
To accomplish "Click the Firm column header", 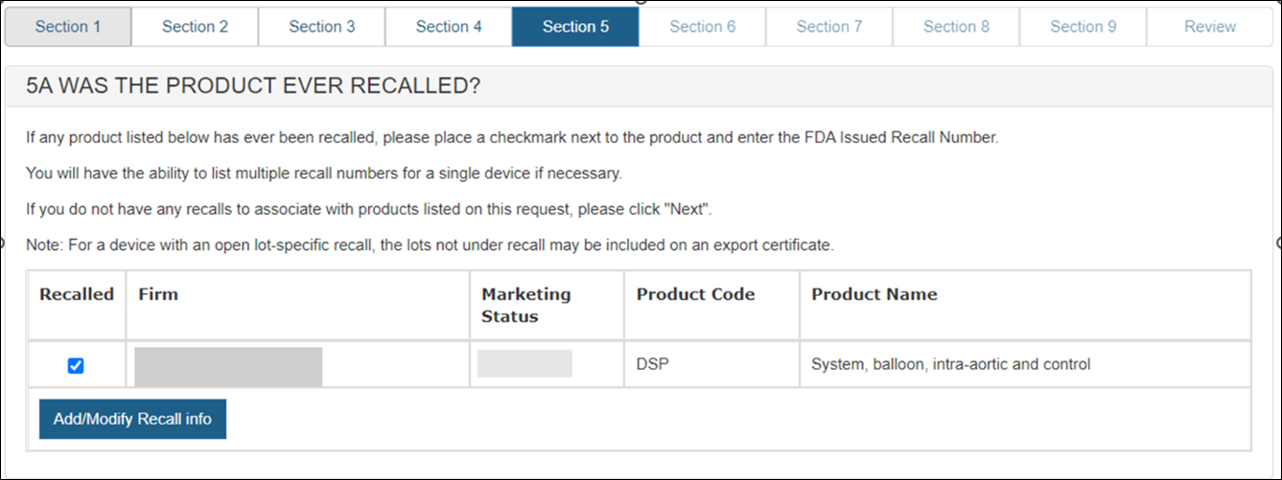I will click(x=159, y=294).
